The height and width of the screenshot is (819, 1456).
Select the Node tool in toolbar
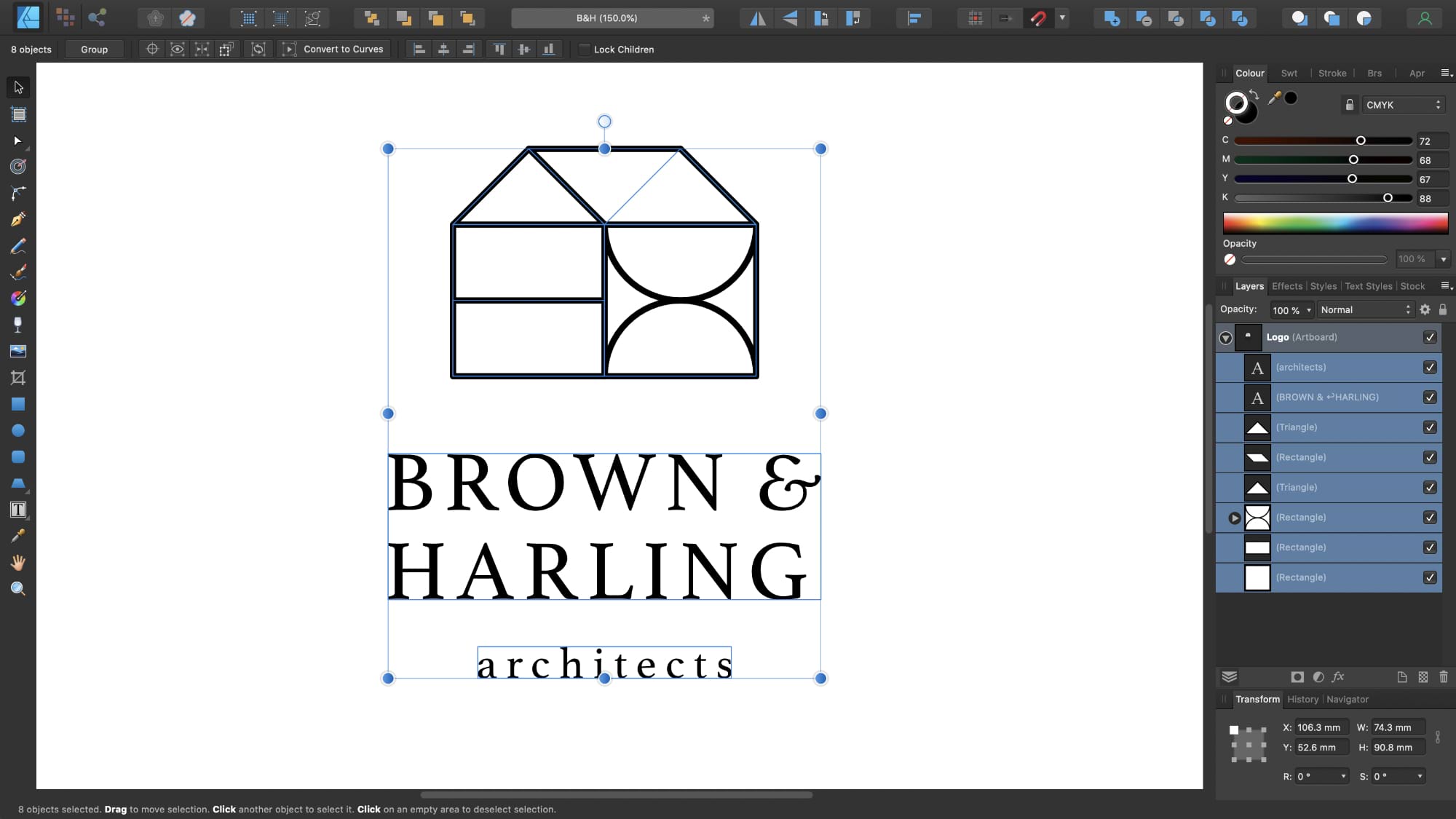[x=18, y=140]
